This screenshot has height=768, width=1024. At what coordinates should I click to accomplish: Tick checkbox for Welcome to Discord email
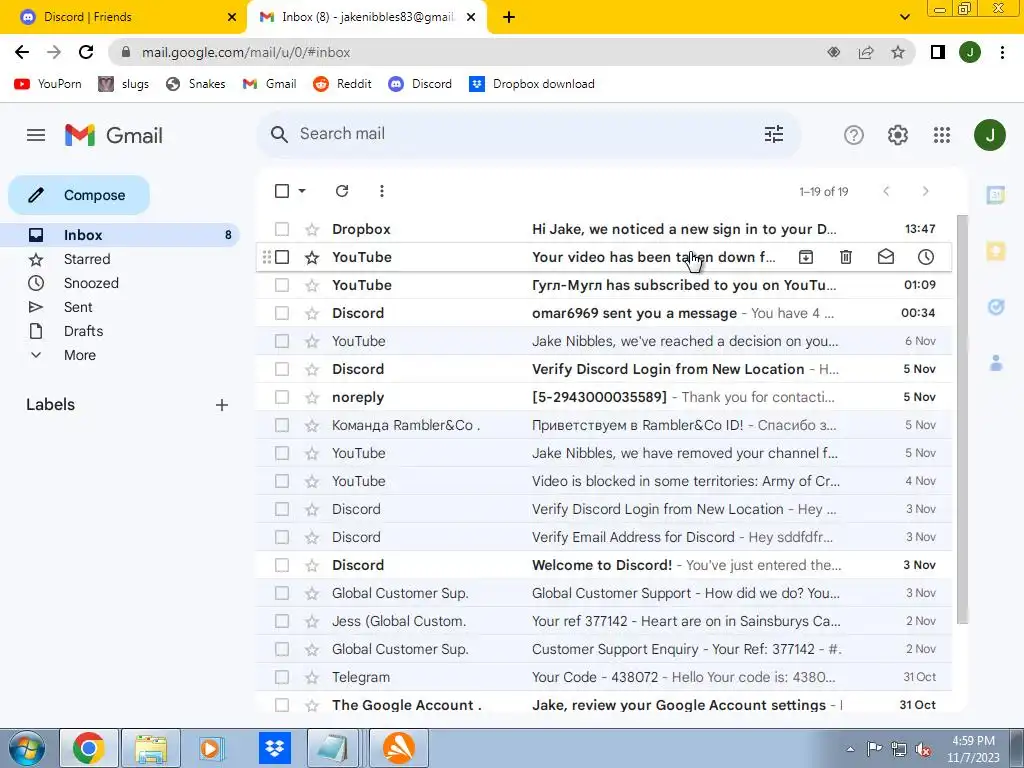(281, 565)
